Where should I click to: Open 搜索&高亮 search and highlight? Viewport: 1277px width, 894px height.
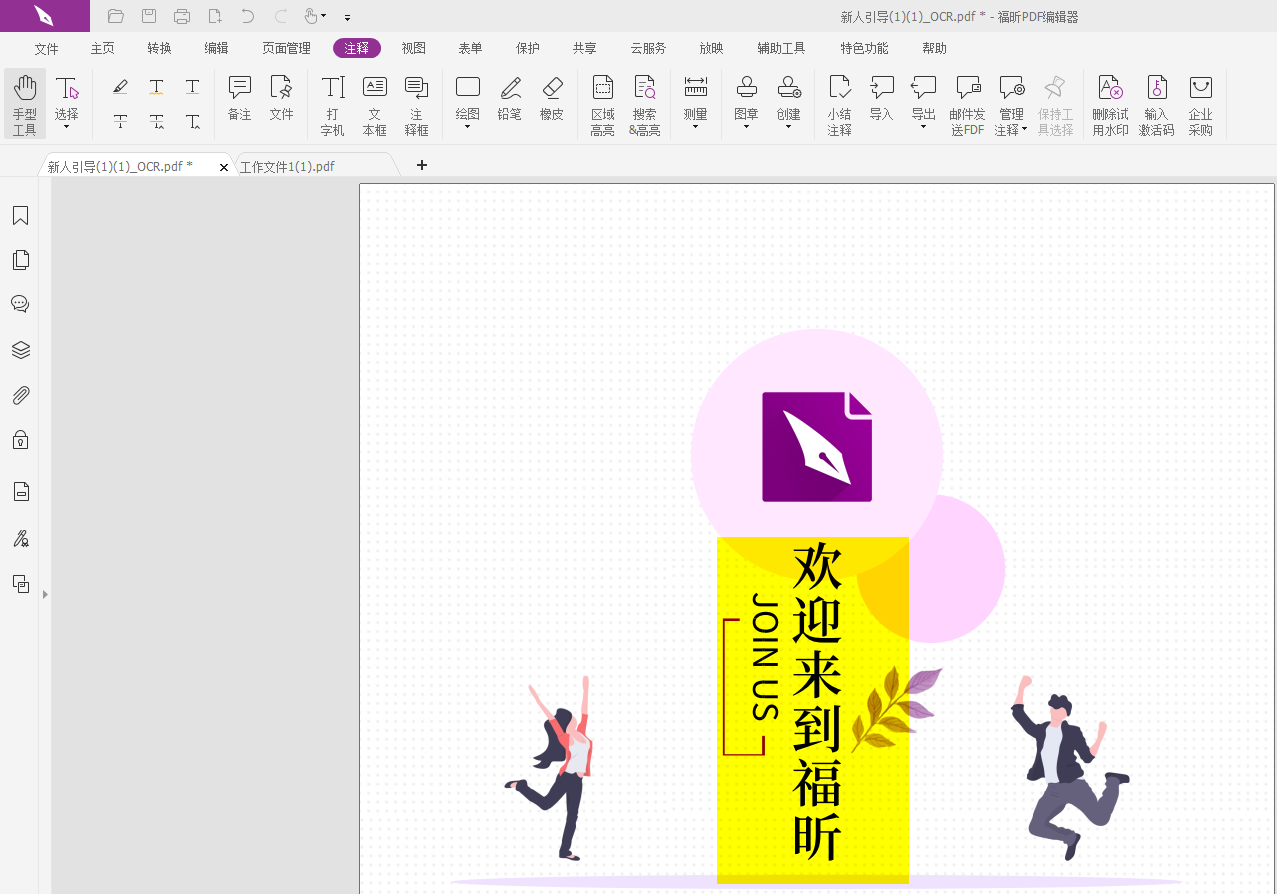click(x=644, y=103)
